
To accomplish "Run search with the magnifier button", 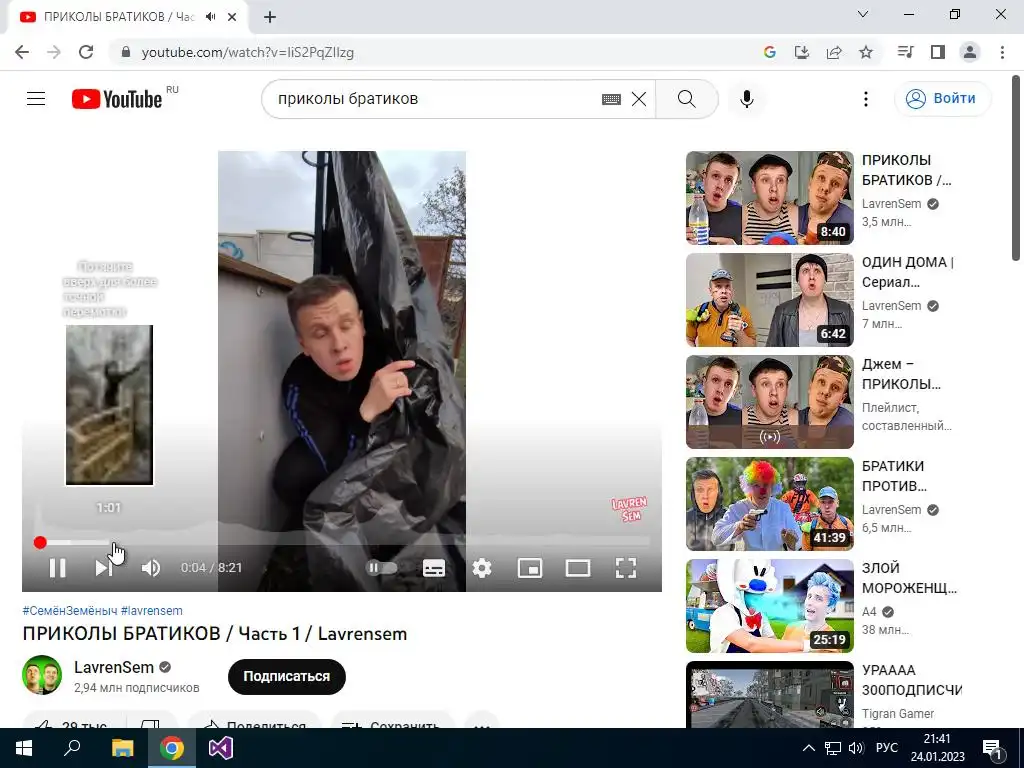I will point(686,99).
